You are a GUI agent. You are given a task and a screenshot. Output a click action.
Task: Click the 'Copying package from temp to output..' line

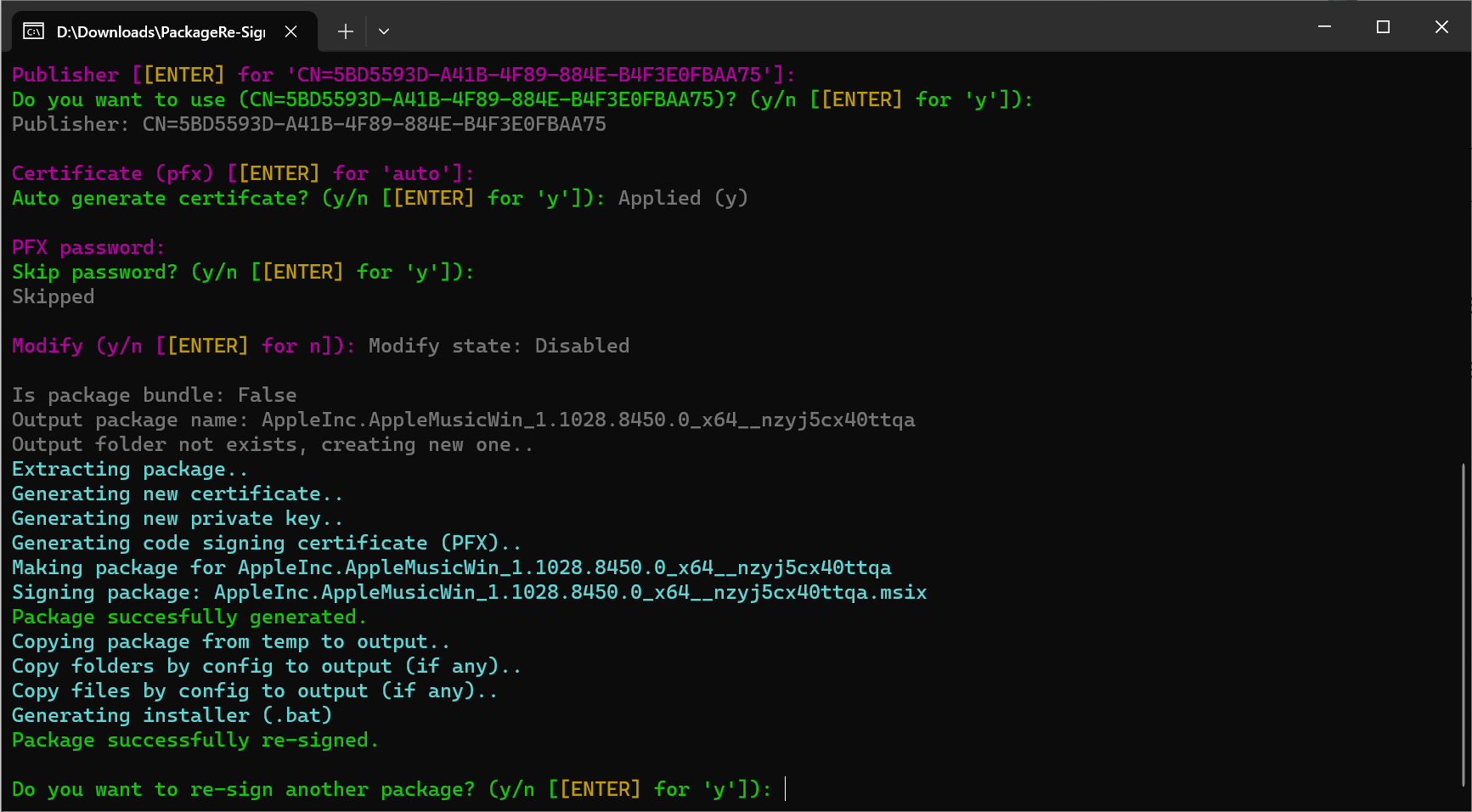(x=230, y=641)
